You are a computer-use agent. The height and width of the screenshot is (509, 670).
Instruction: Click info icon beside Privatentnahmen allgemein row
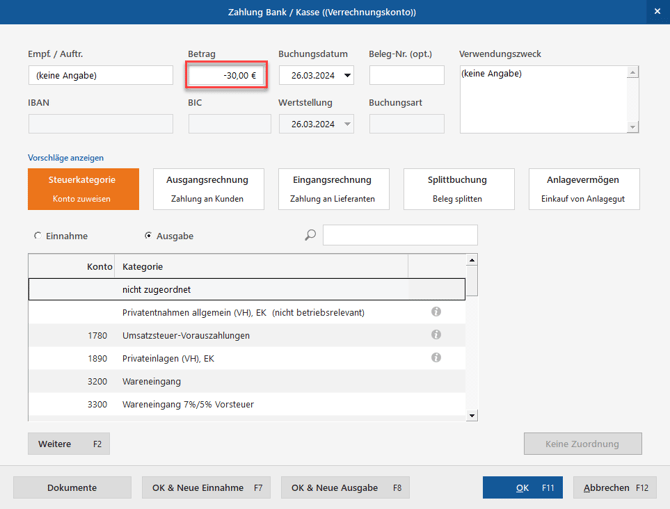(x=436, y=312)
